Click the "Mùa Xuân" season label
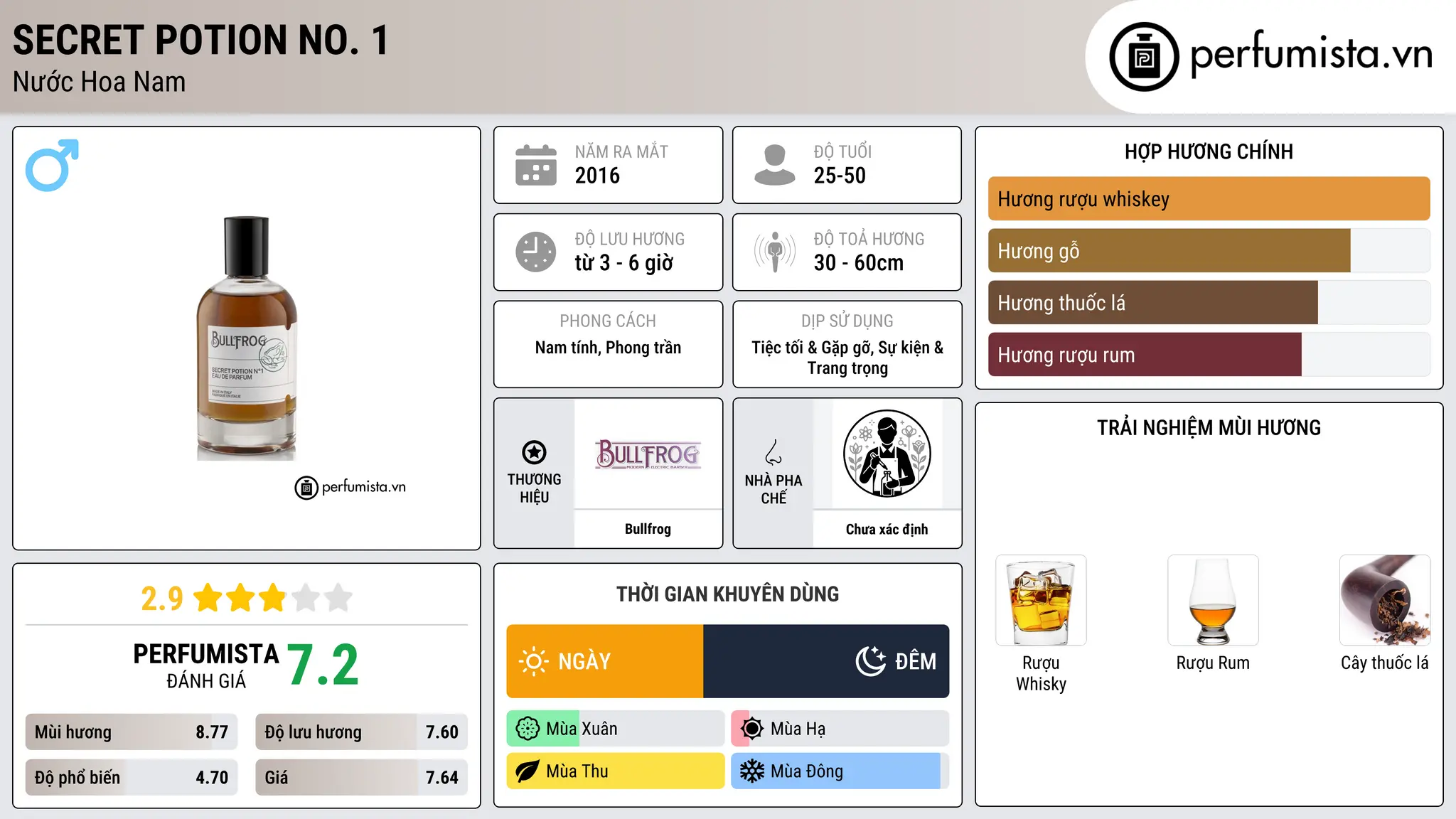This screenshot has height=819, width=1456. click(x=582, y=729)
